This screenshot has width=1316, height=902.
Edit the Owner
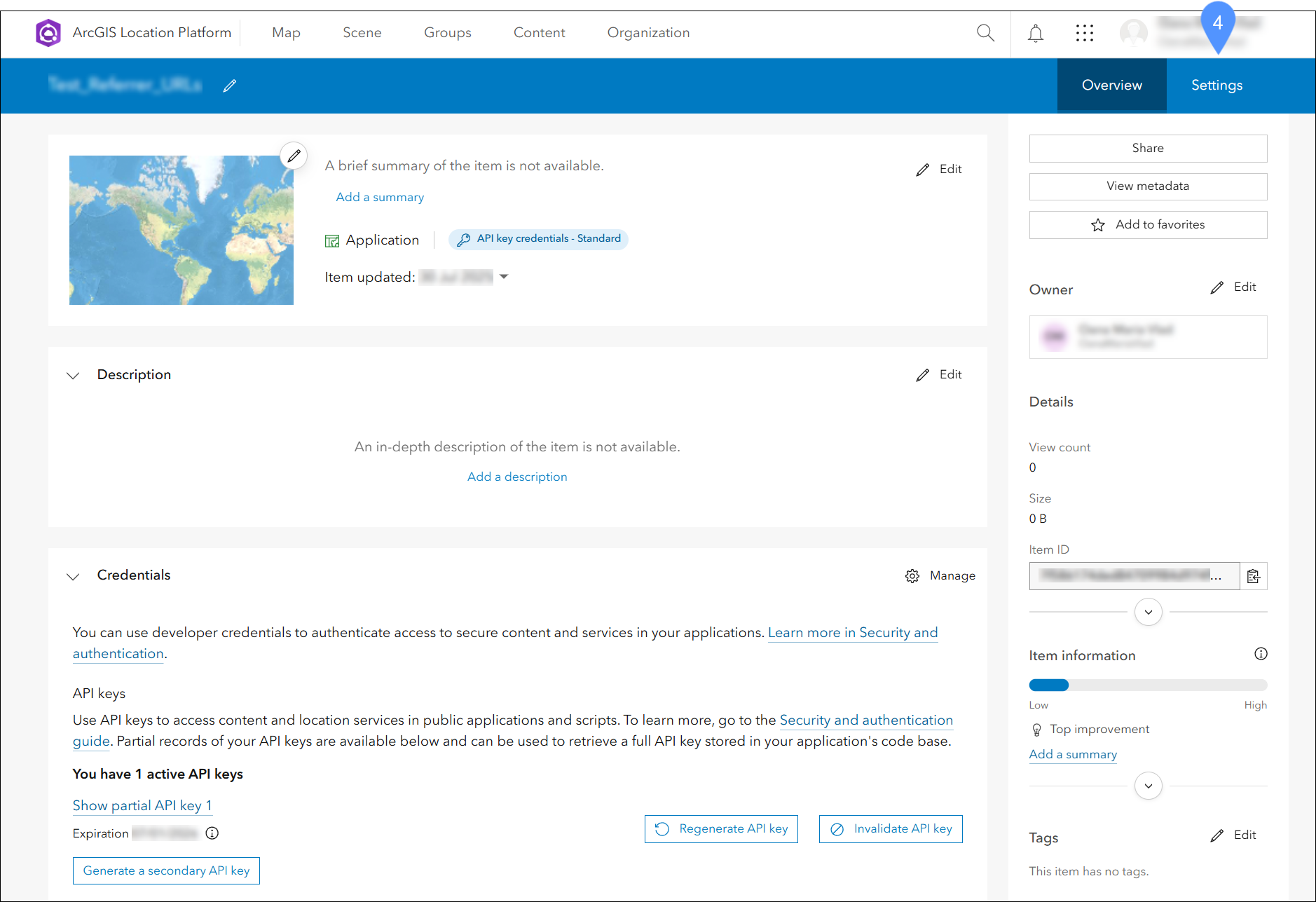[x=1233, y=287]
